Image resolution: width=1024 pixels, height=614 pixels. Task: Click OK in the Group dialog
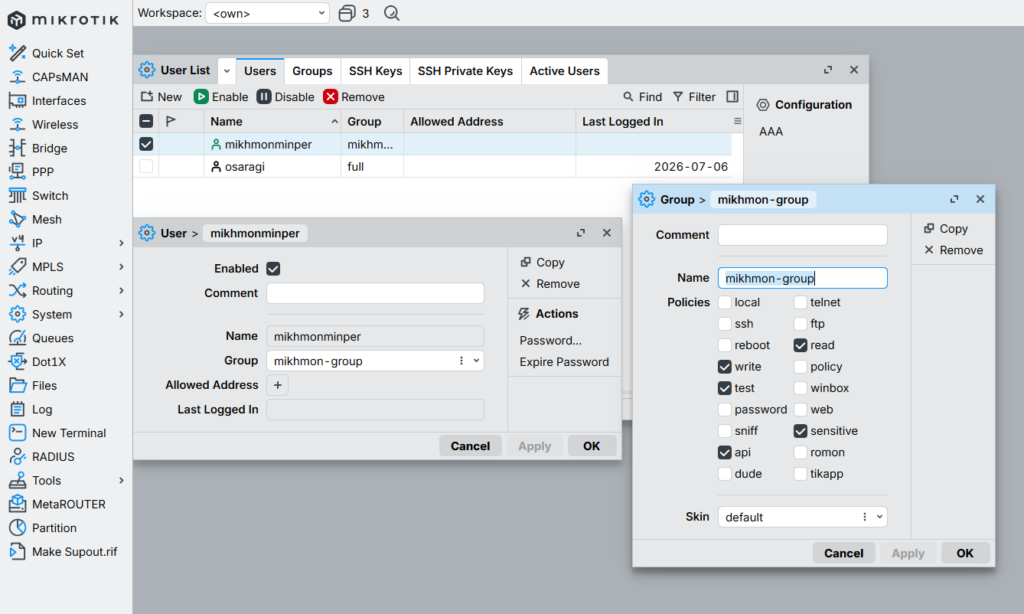click(x=965, y=553)
